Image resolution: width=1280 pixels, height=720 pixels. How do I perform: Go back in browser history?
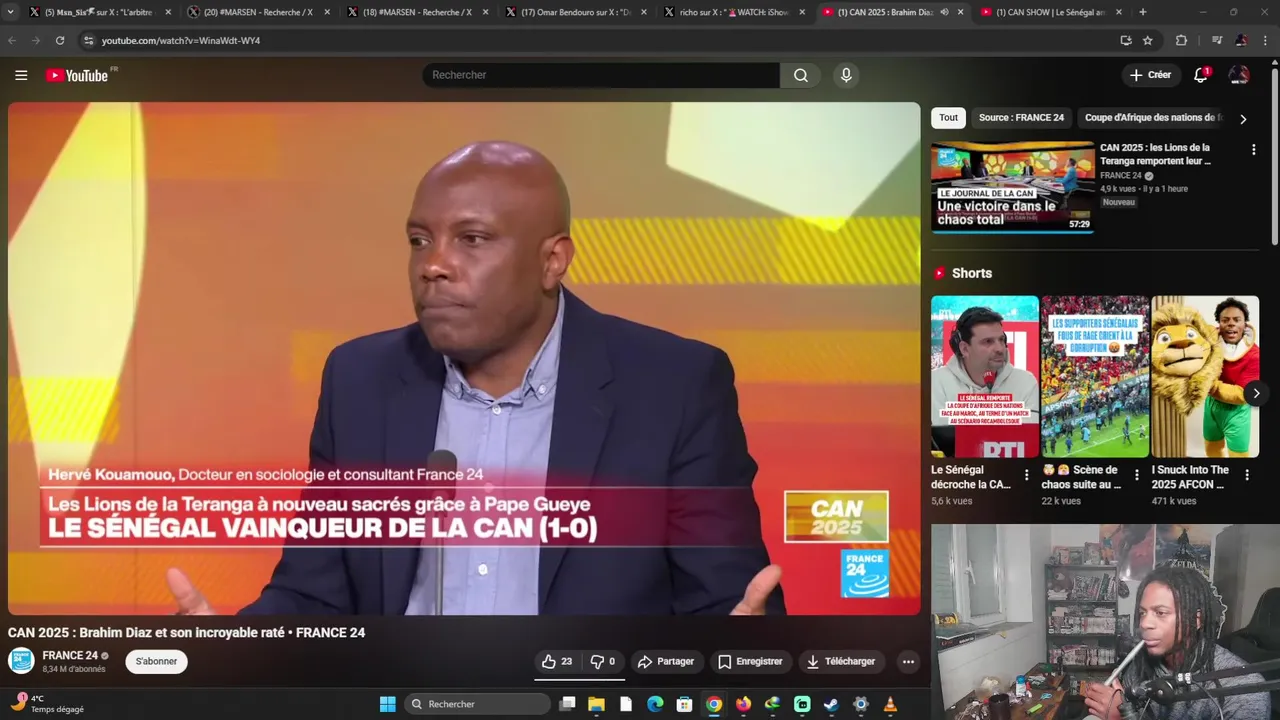click(x=12, y=40)
